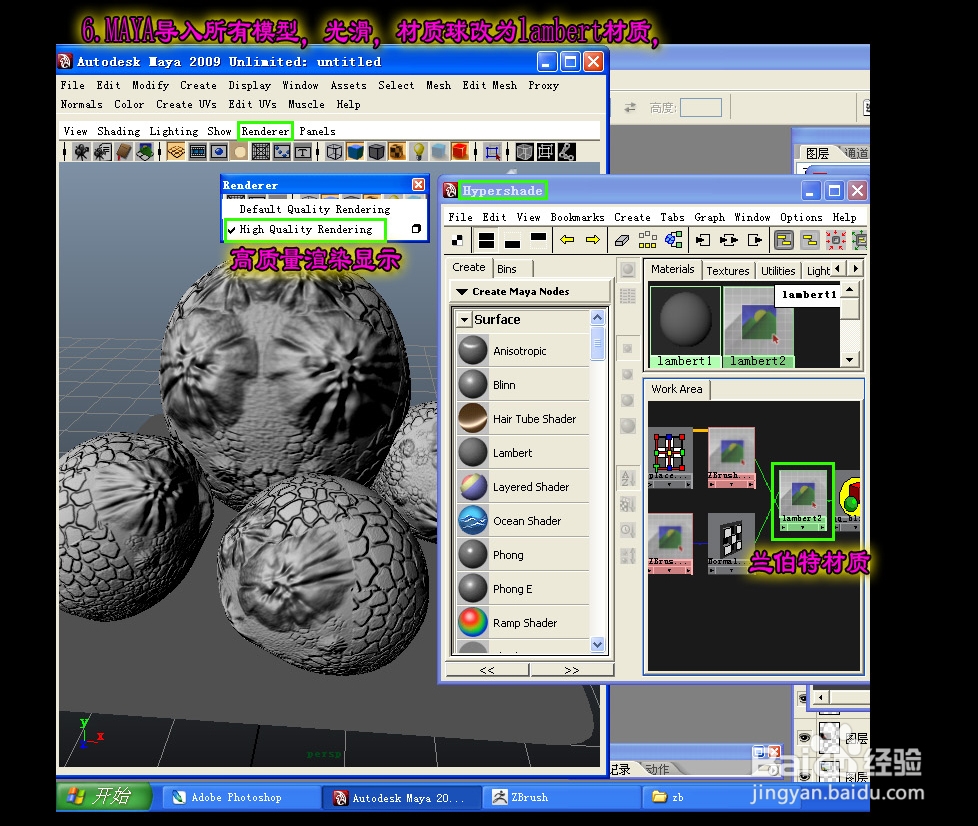This screenshot has height=826, width=978.
Task: Click the Use All Lights lightbulb icon
Action: pos(419,152)
